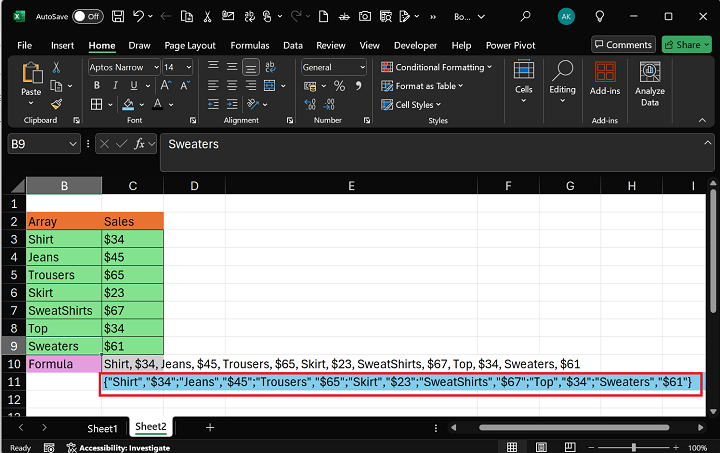Screen dimensions: 720x453
Task: Click the Insert Function fx icon
Action: (x=140, y=144)
